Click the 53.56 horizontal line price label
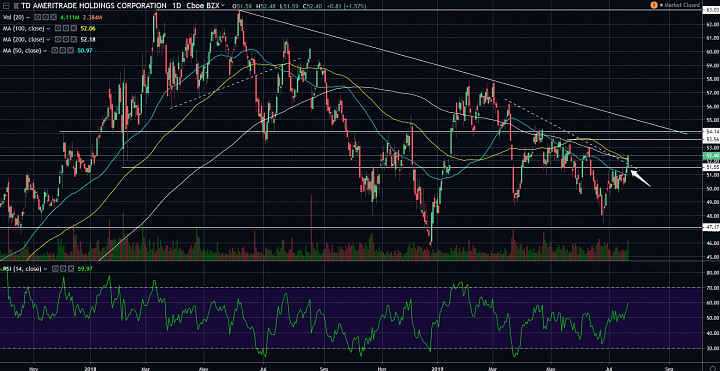 711,139
